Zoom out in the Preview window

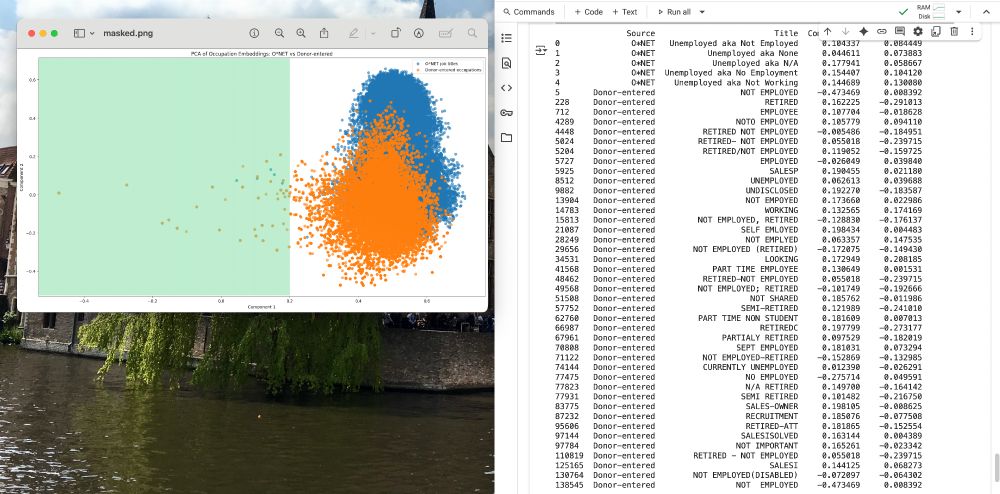(279, 33)
